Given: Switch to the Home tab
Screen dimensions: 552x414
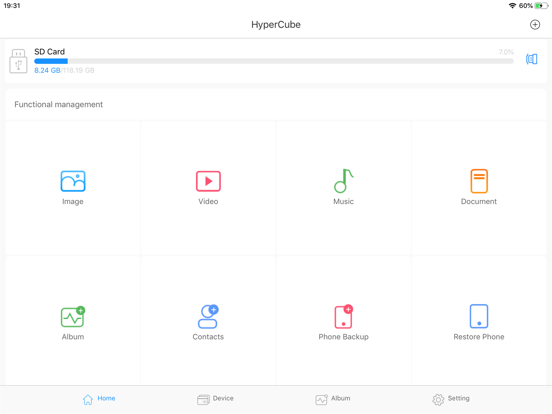Looking at the screenshot, I should (99, 399).
